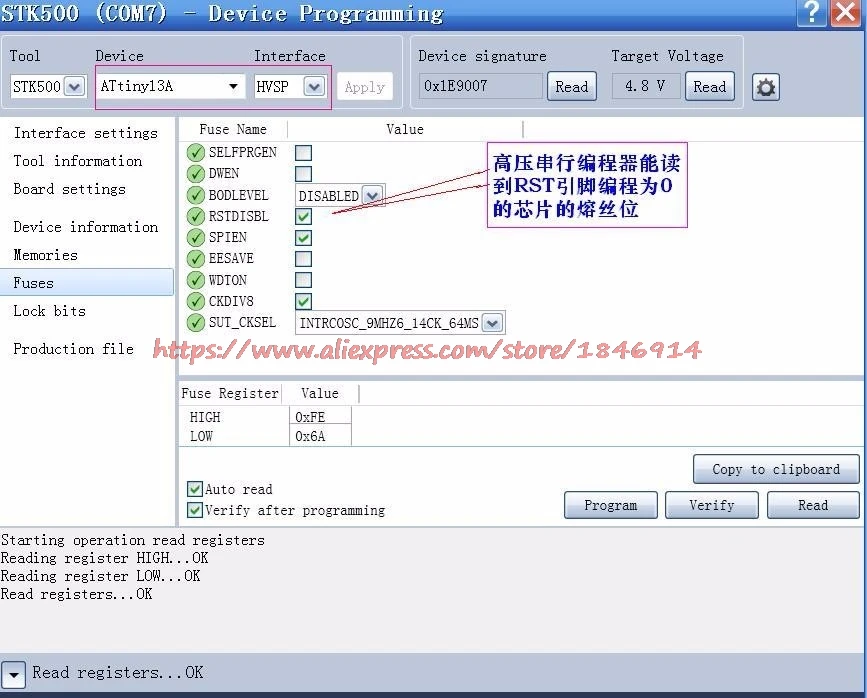Viewport: 867px width, 698px height.
Task: Open the Memories section
Action: point(45,255)
